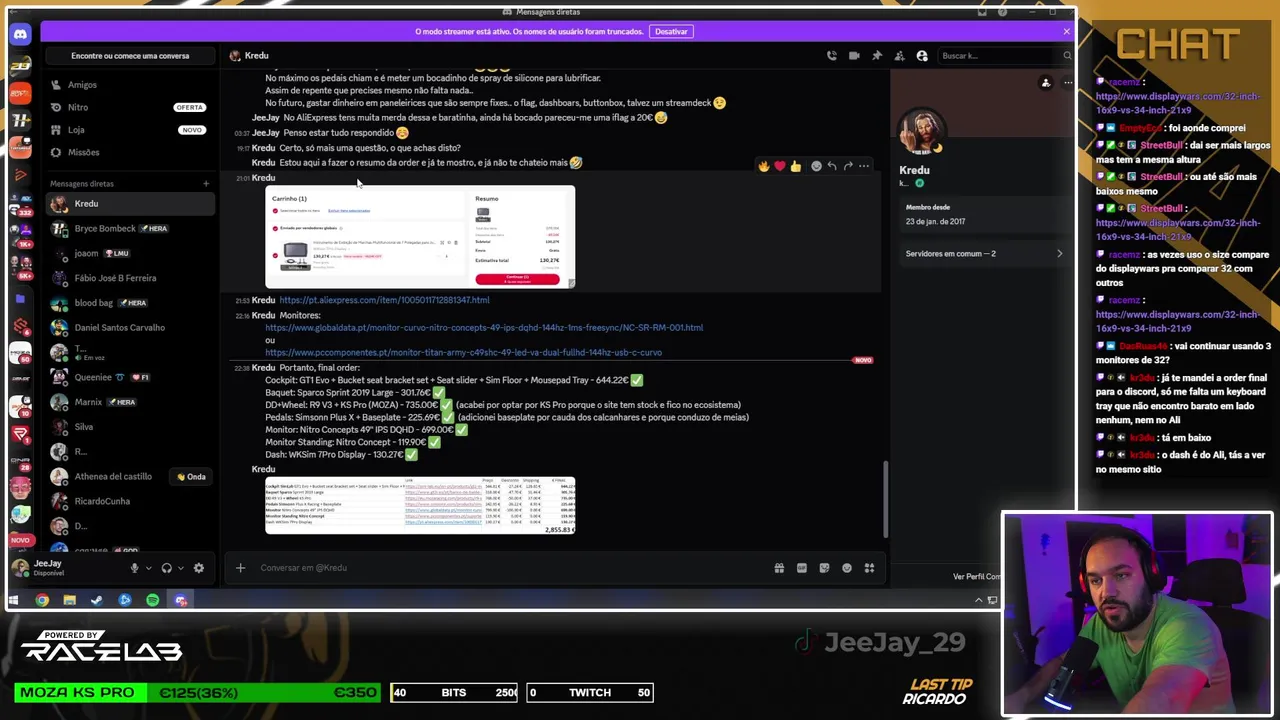This screenshot has width=1280, height=720.
Task: Open add reaction emoji picker
Action: coord(816,166)
